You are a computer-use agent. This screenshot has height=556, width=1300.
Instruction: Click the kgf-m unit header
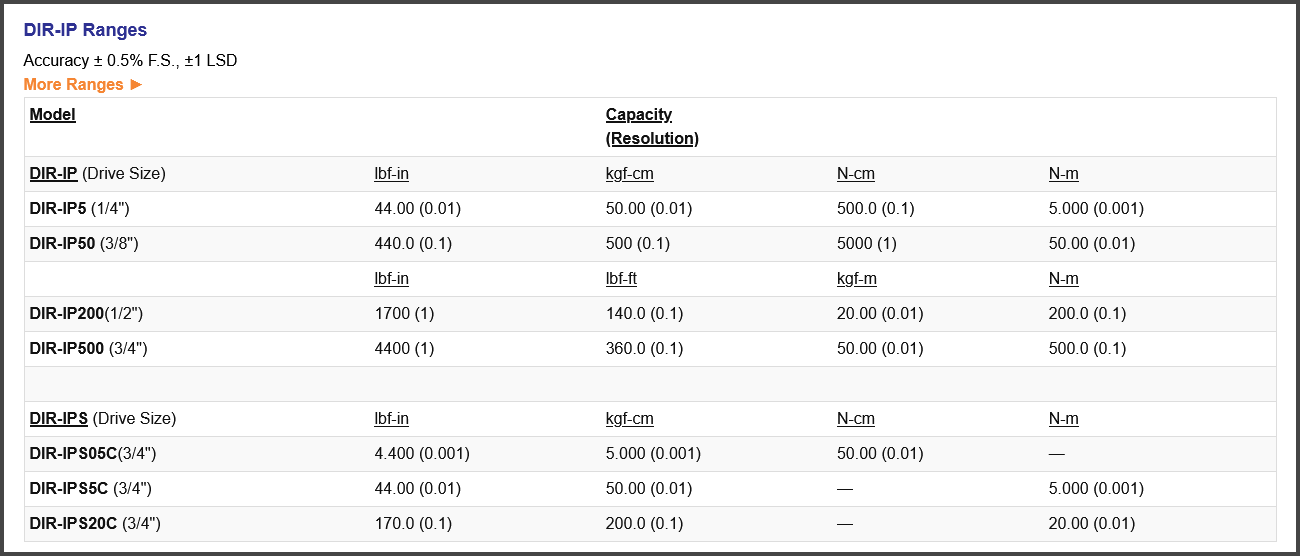[x=857, y=279]
